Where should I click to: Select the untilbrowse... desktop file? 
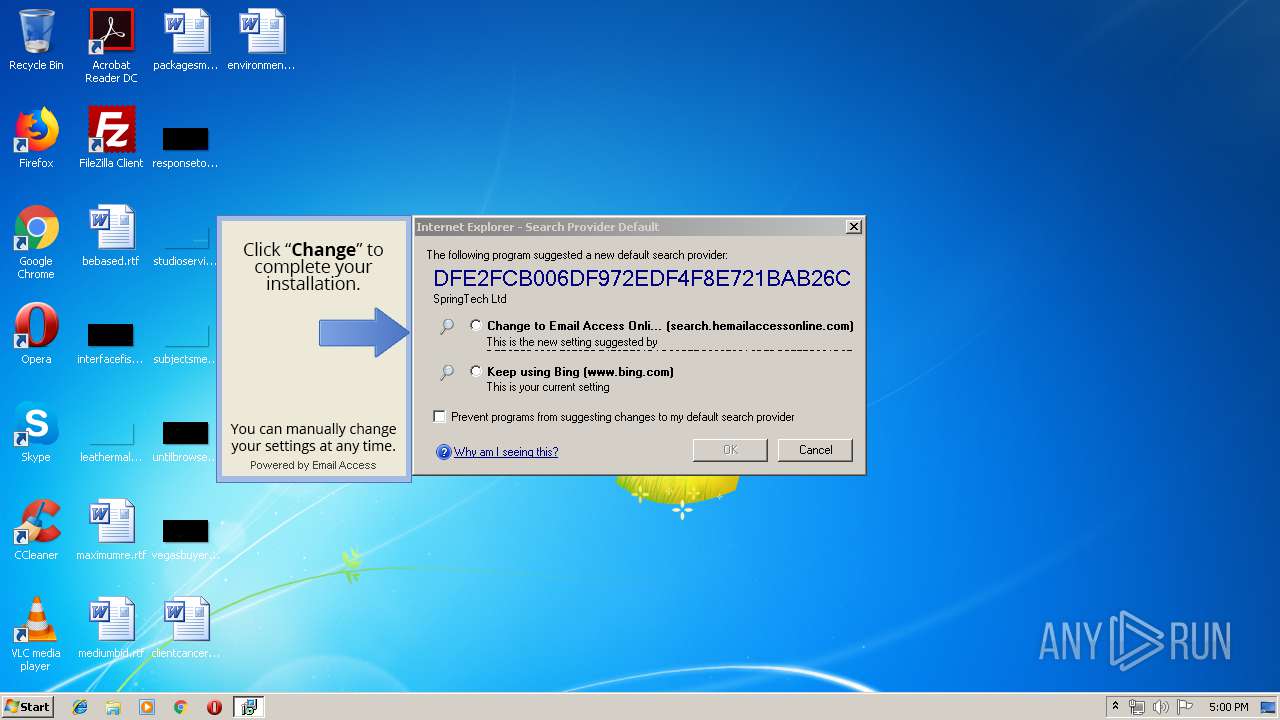(x=186, y=442)
